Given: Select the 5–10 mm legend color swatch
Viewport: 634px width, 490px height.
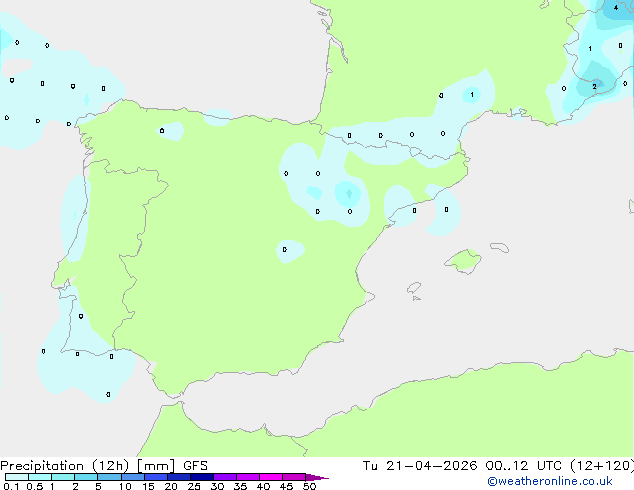Looking at the screenshot, I should 109,477.
